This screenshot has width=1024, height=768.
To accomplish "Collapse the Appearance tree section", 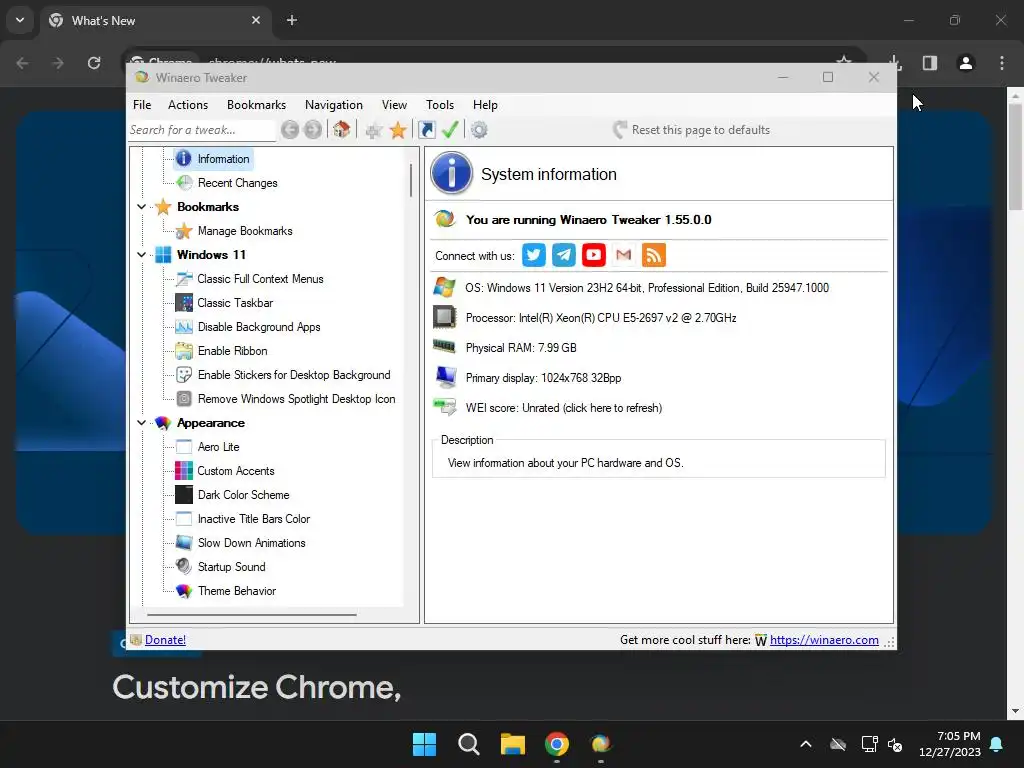I will pos(141,423).
